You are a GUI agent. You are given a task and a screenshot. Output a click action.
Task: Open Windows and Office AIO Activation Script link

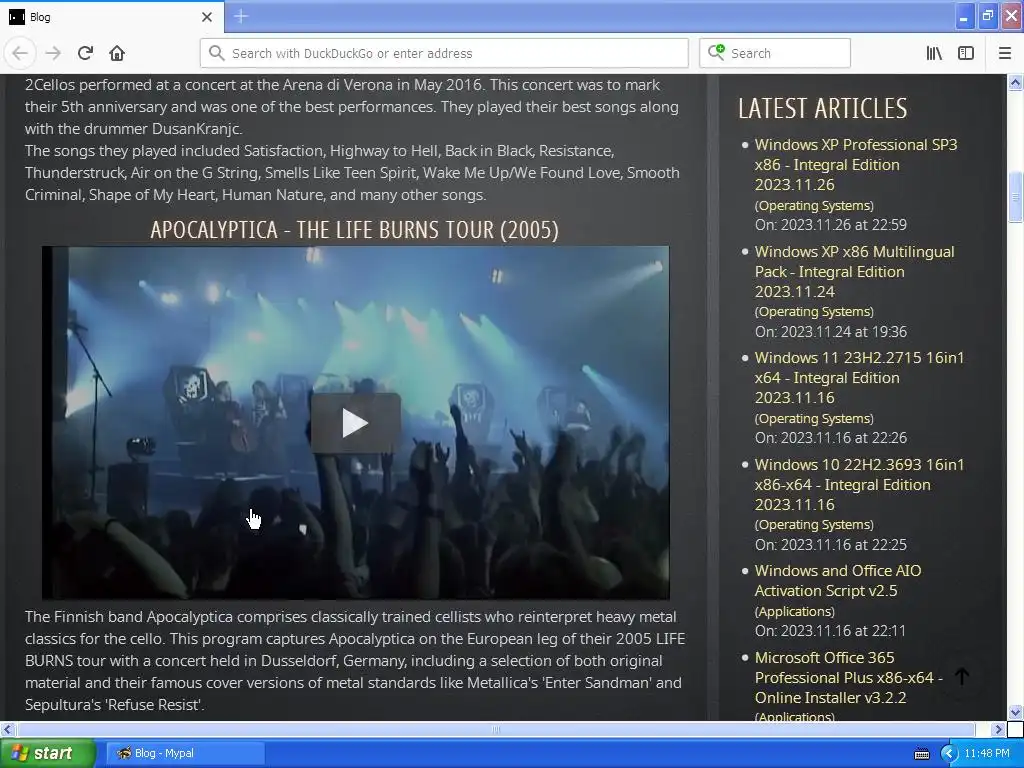point(838,581)
